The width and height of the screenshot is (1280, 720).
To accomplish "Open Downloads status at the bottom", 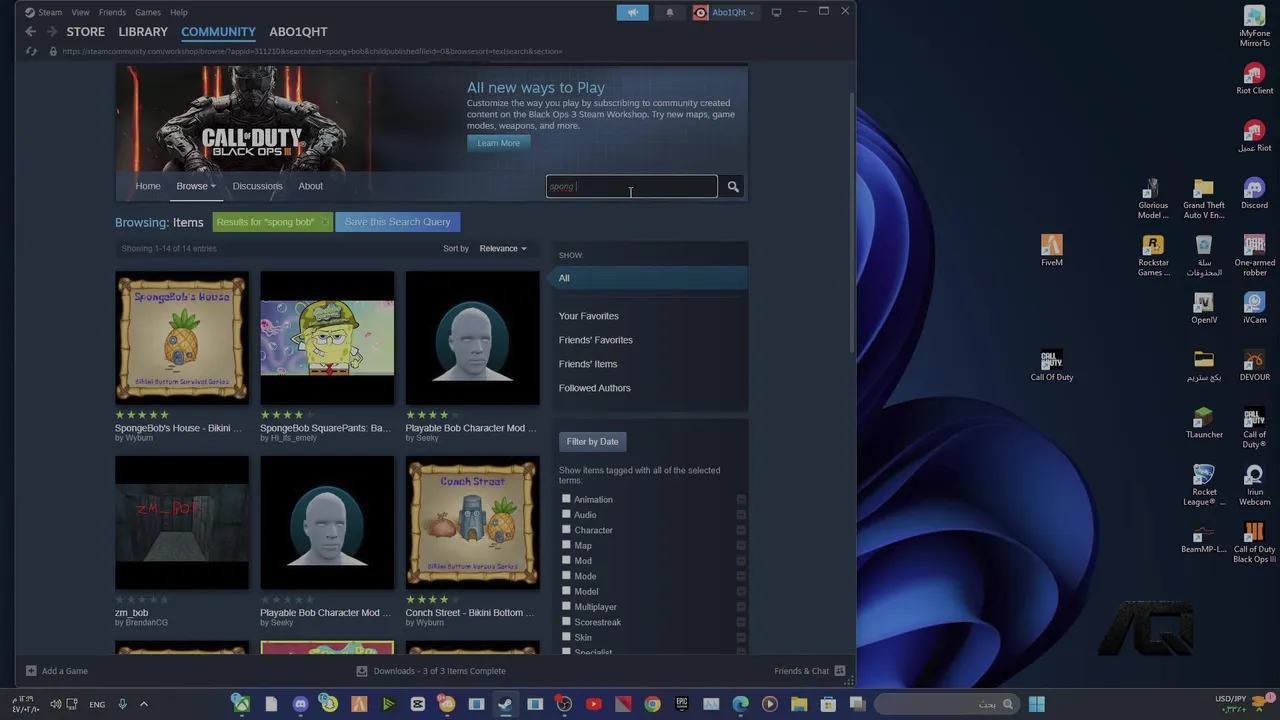I will (x=431, y=671).
